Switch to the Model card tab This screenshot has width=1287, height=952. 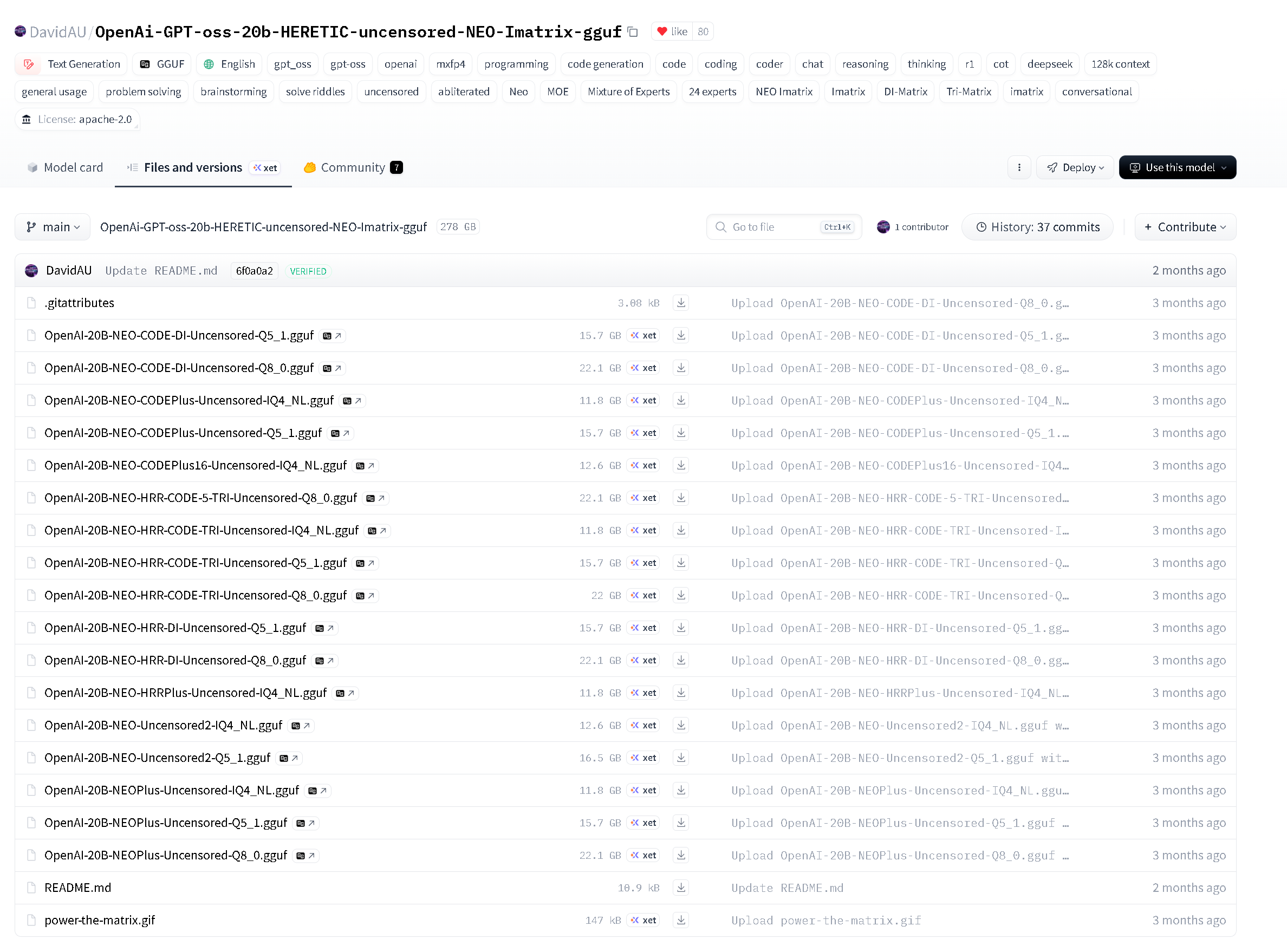tap(65, 168)
